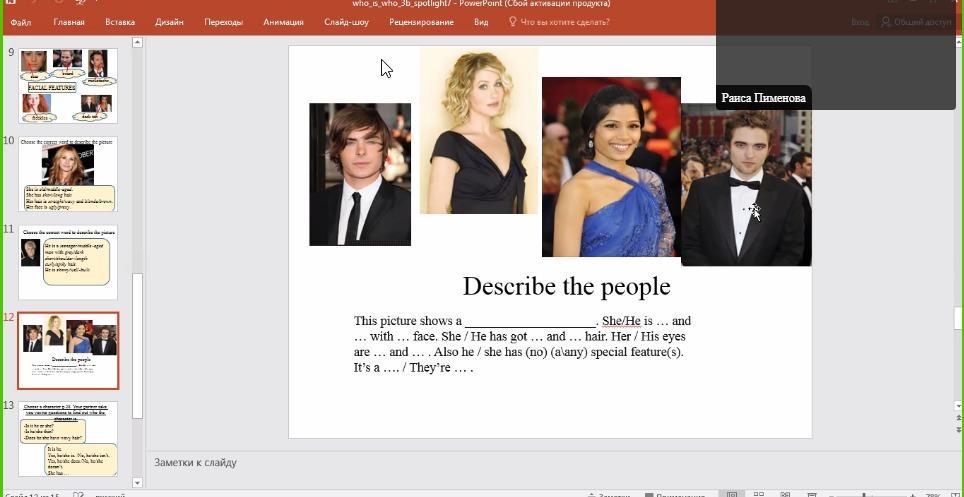Select slide 12 thumbnail Describe the people

click(x=68, y=351)
